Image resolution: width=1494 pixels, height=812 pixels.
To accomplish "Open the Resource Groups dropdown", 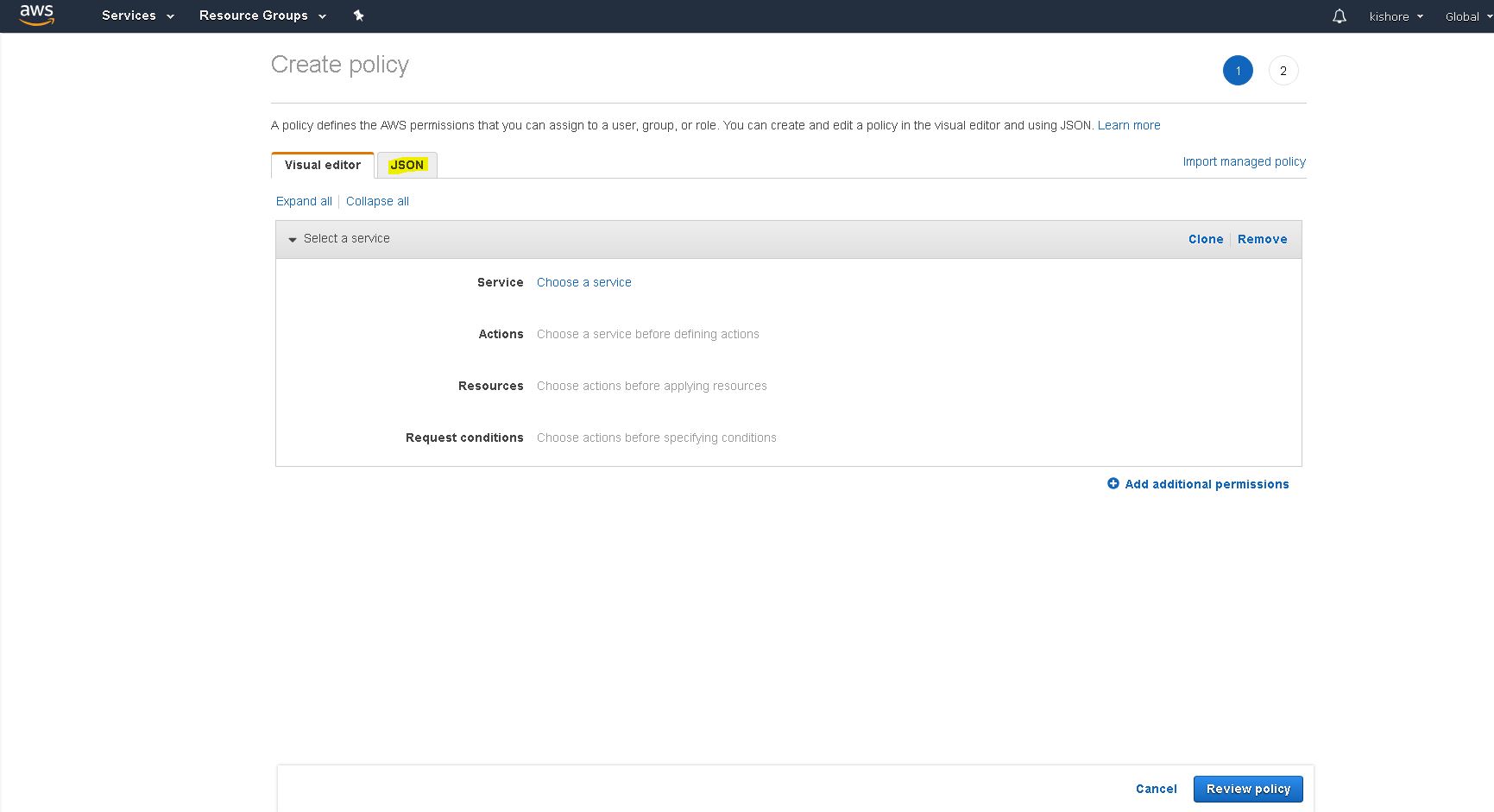I will coord(262,16).
